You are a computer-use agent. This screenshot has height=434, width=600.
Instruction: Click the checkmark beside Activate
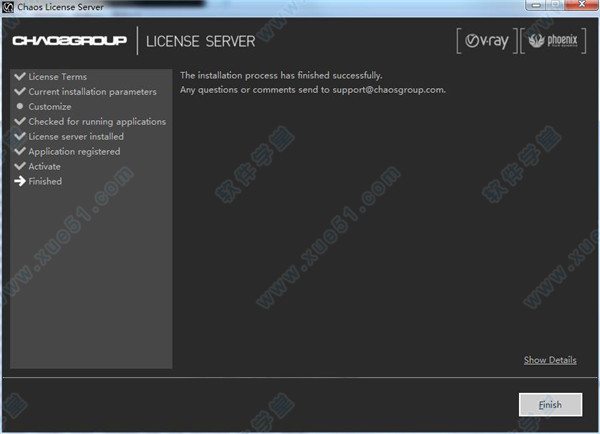click(19, 166)
